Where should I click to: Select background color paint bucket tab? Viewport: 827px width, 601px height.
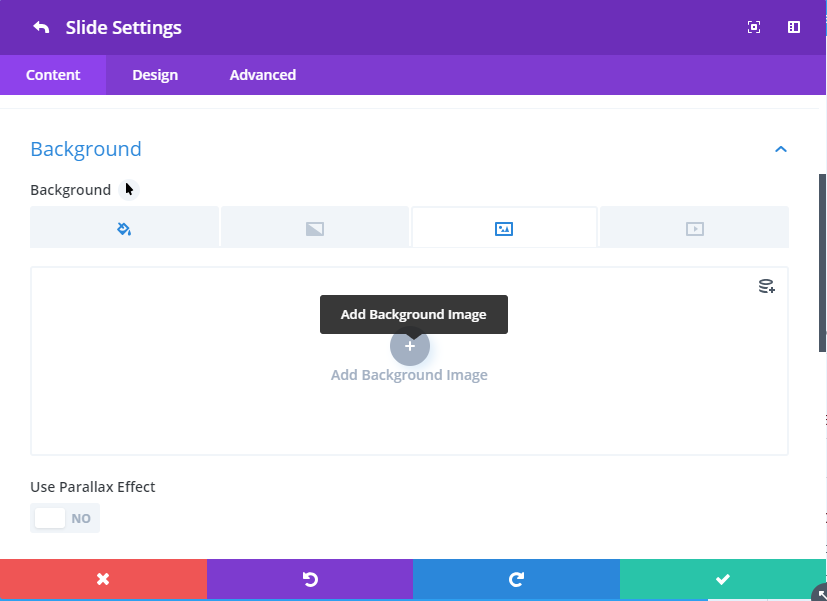click(x=124, y=227)
